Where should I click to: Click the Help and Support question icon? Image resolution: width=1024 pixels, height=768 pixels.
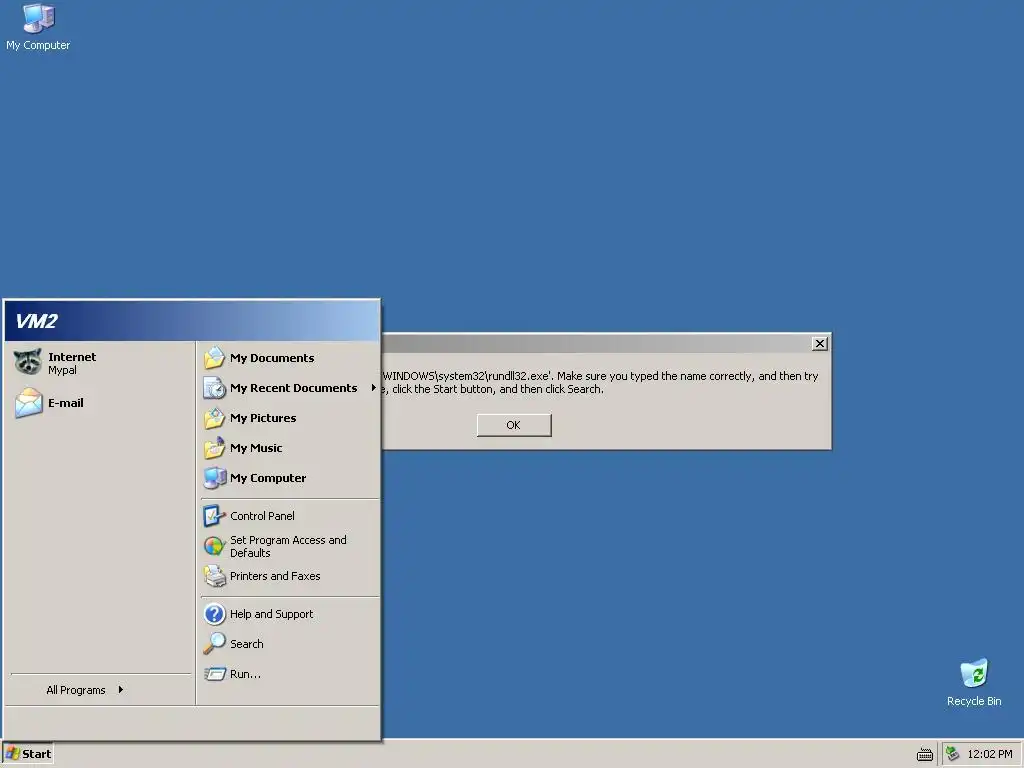tap(214, 614)
